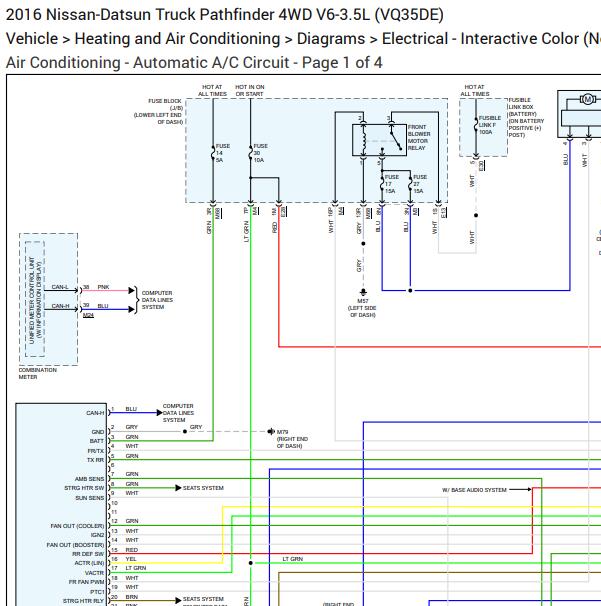Click the ACTR (LIN) pin label
Viewport: 601px width, 606px height.
pyautogui.click(x=89, y=563)
